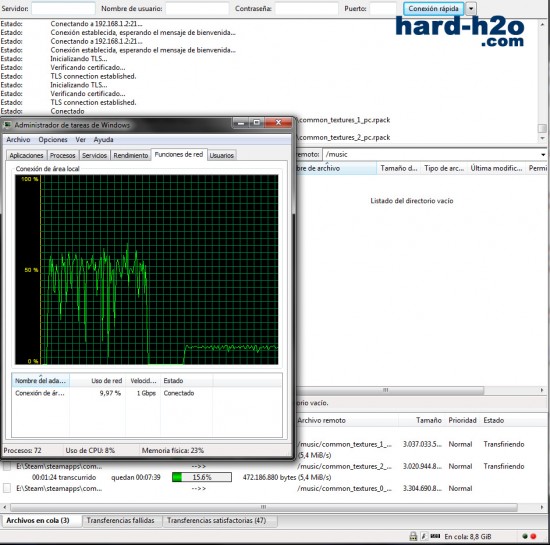This screenshot has width=550, height=545.
Task: Open the Opciones menu in Task Manager
Action: tap(53, 140)
